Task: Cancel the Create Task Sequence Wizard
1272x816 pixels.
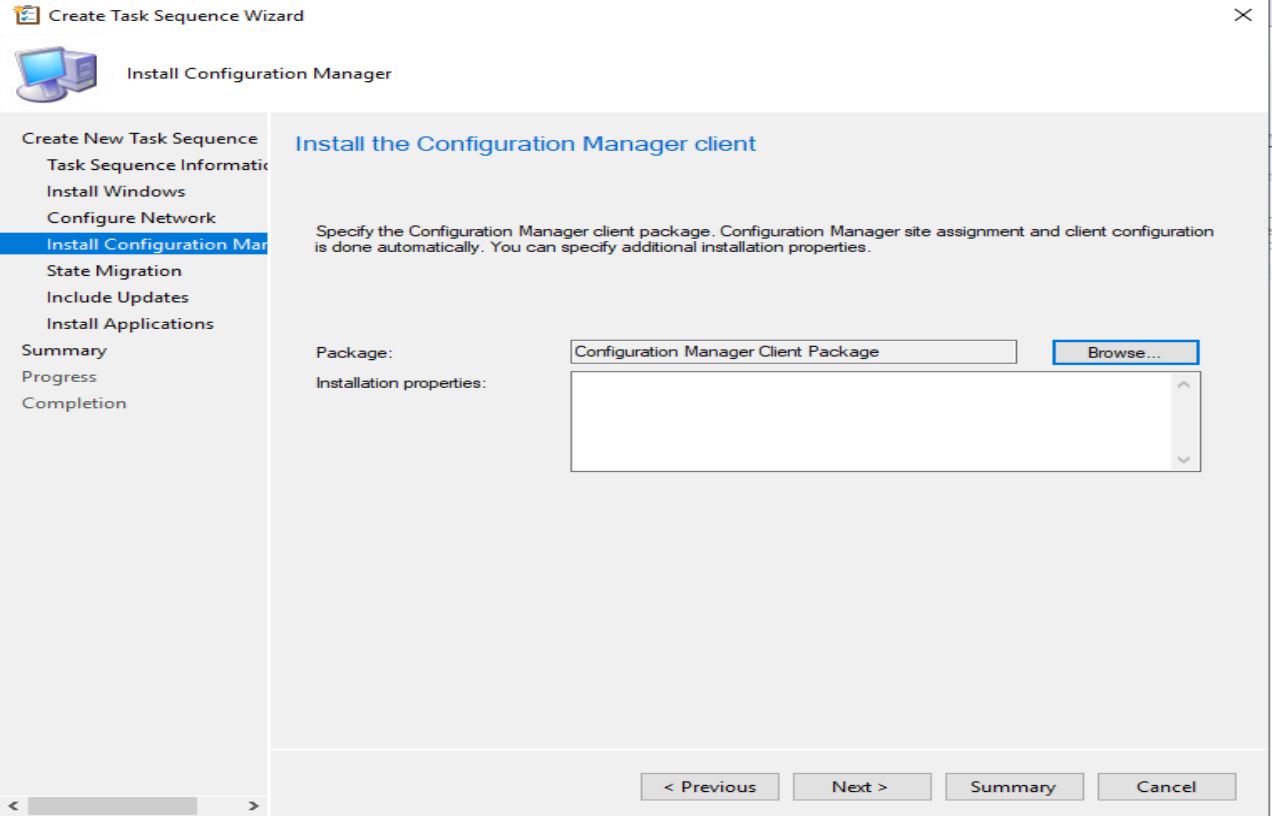Action: (x=1166, y=786)
